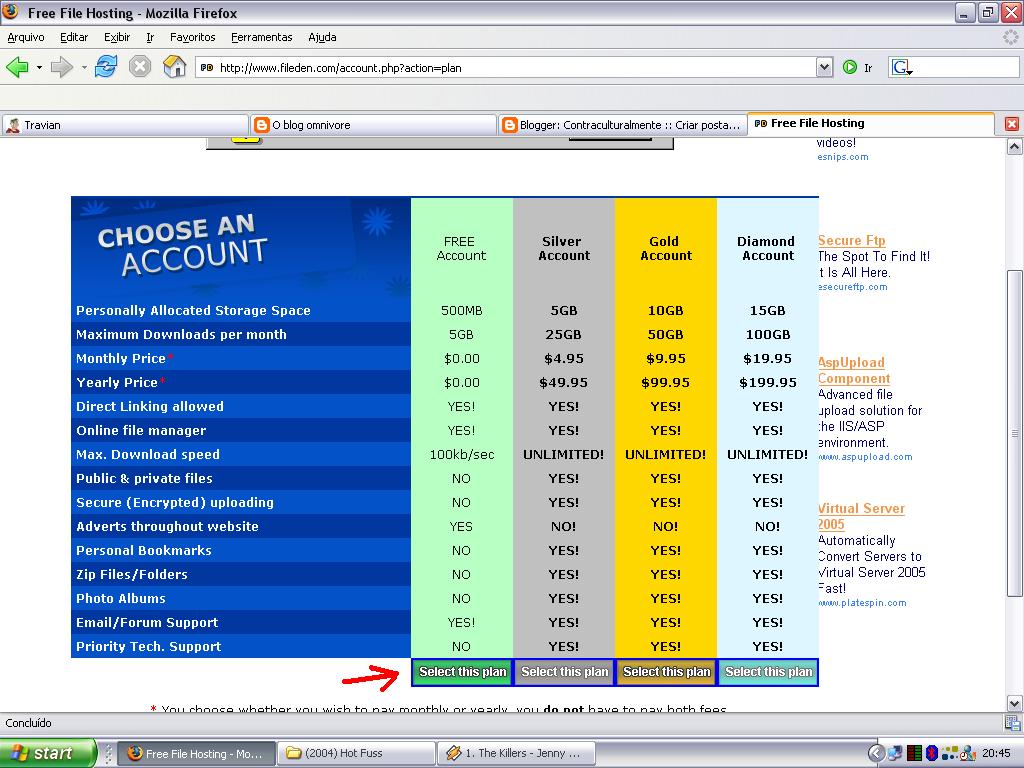
Task: Click the Concluído status bar text
Action: click(x=28, y=723)
